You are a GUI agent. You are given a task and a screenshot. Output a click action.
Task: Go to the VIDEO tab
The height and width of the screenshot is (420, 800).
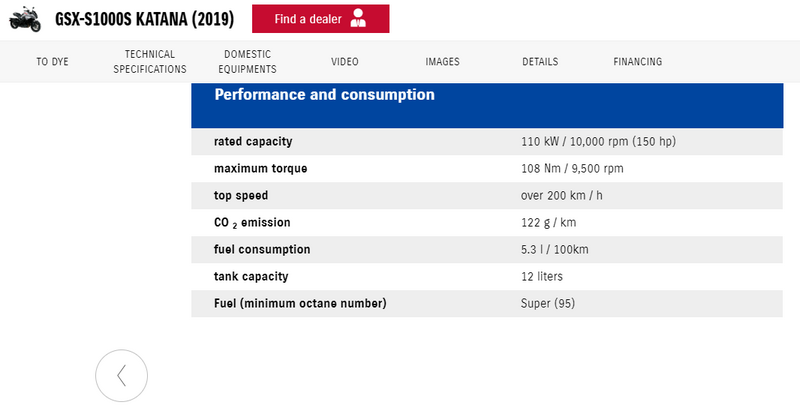[x=345, y=62]
